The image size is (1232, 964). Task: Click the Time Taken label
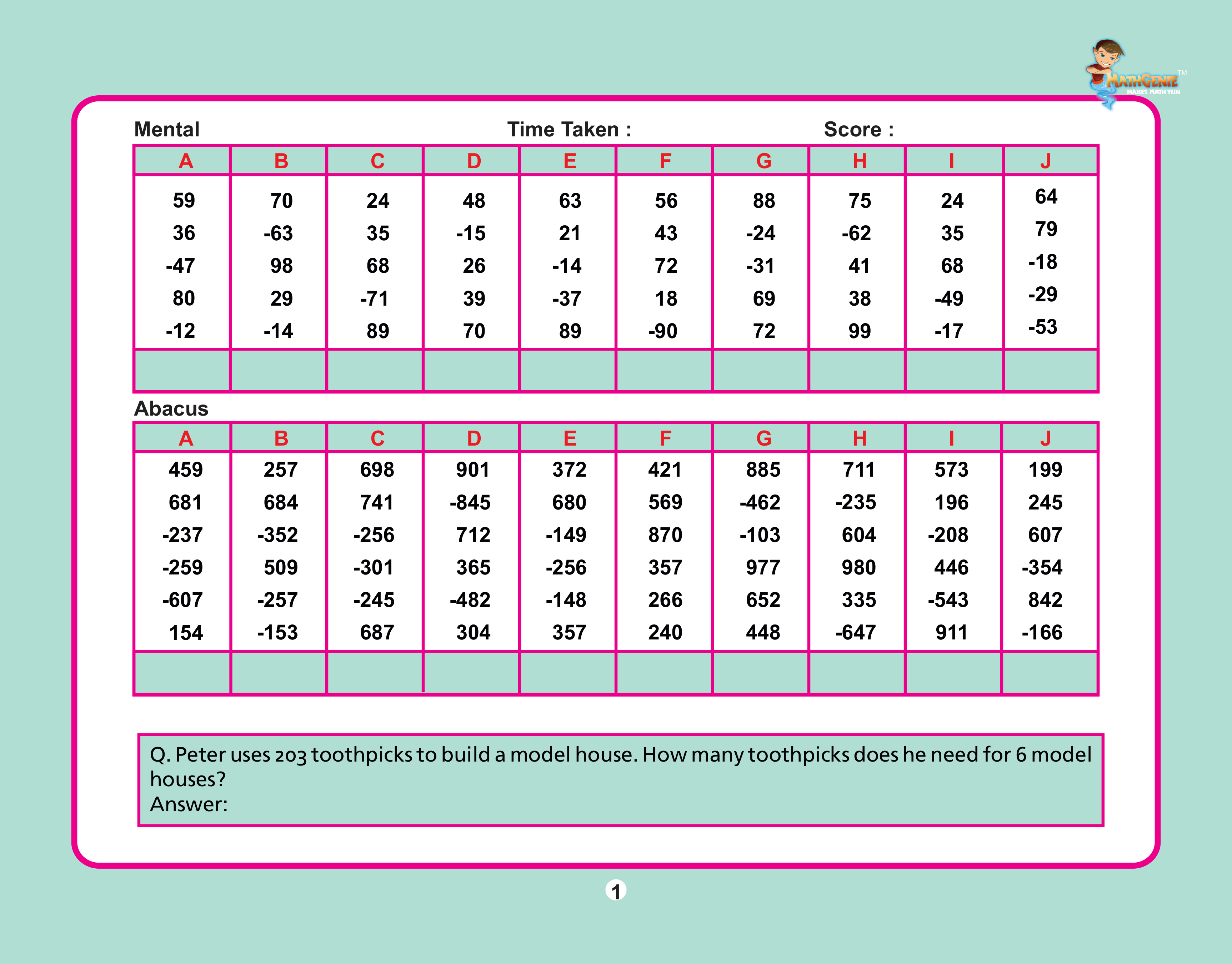[569, 130]
